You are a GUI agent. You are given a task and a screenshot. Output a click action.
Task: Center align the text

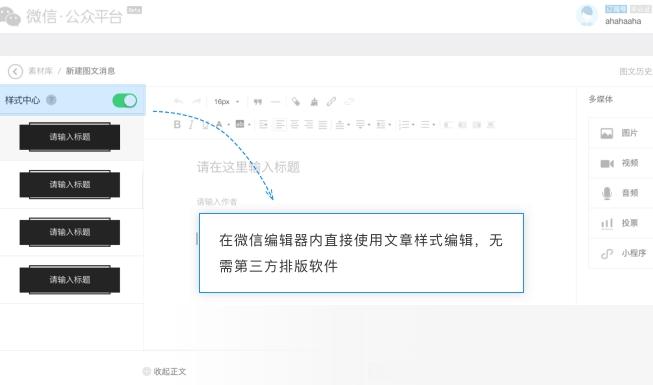pos(294,125)
